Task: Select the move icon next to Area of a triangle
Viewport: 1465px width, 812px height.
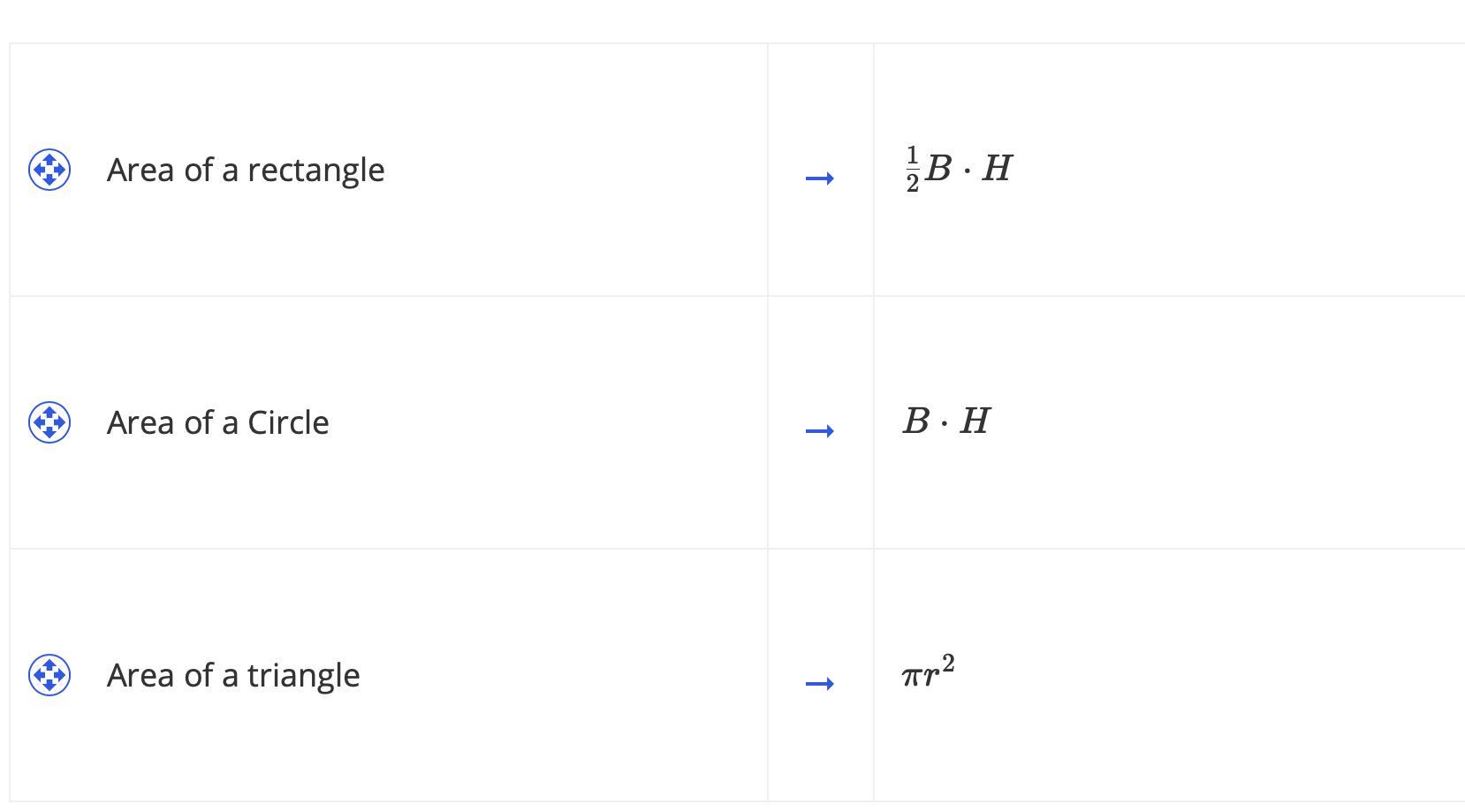Action: coord(49,675)
